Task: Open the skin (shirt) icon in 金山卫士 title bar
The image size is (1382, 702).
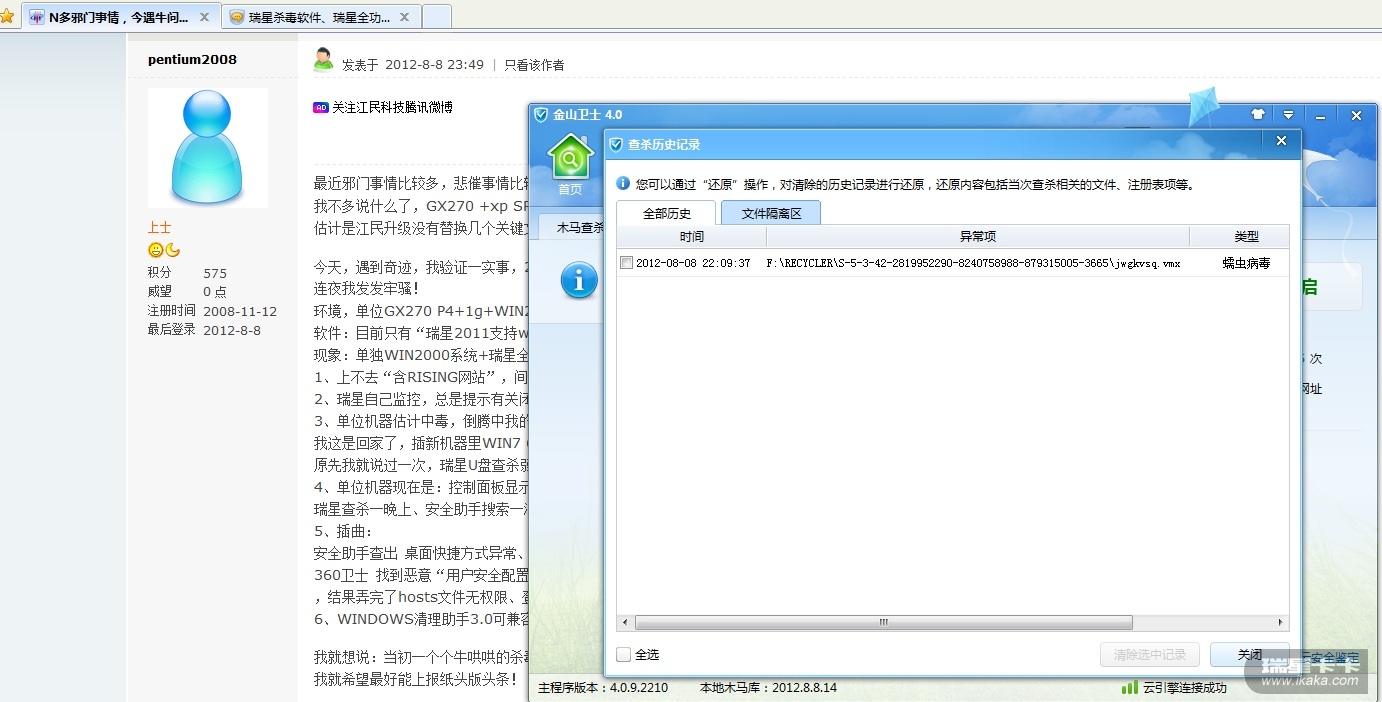Action: pos(1258,115)
